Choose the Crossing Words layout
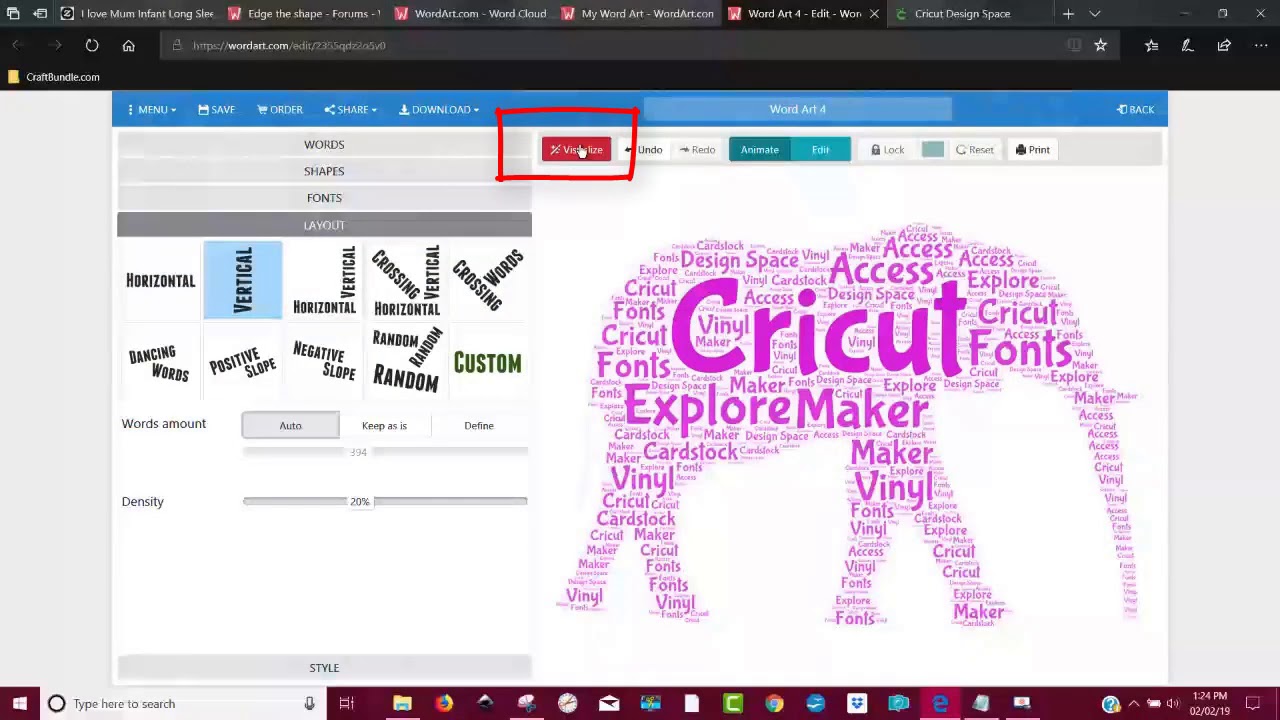 (488, 281)
